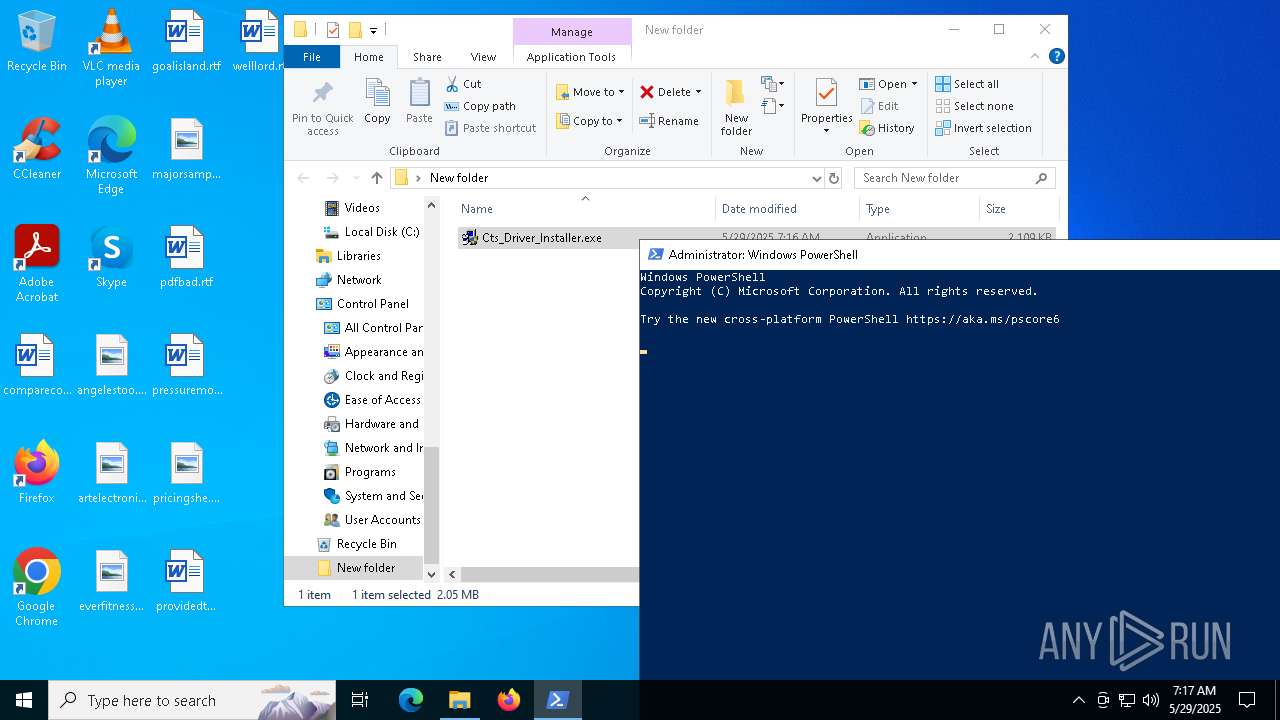This screenshot has height=720, width=1280.
Task: Select Cts_Driver_Installer.exe file
Action: [x=541, y=238]
